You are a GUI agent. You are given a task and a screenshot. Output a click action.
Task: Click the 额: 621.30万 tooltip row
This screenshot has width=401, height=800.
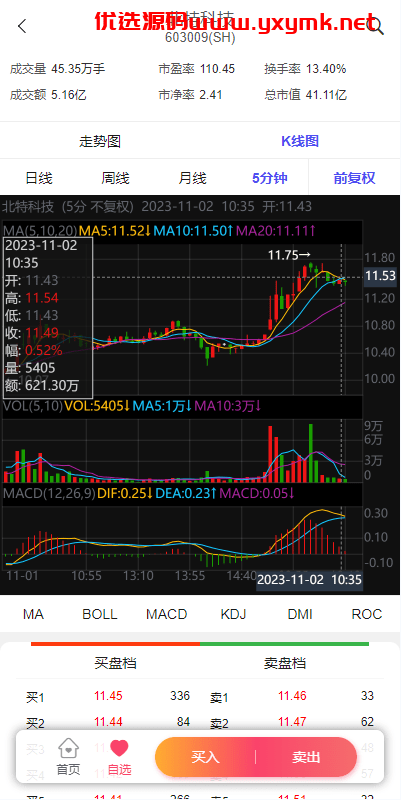click(x=42, y=385)
